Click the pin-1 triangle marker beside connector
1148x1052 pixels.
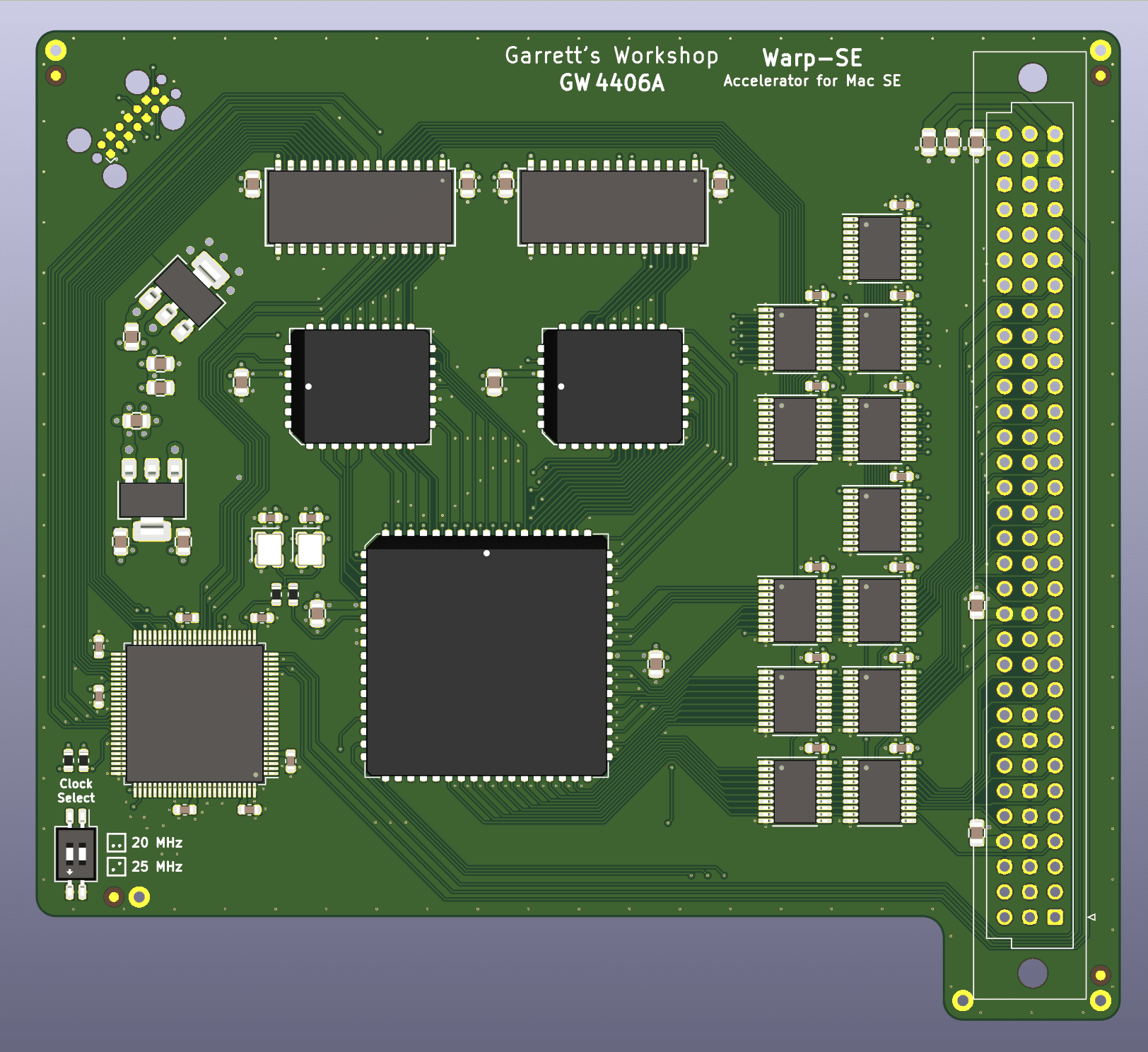point(1091,917)
